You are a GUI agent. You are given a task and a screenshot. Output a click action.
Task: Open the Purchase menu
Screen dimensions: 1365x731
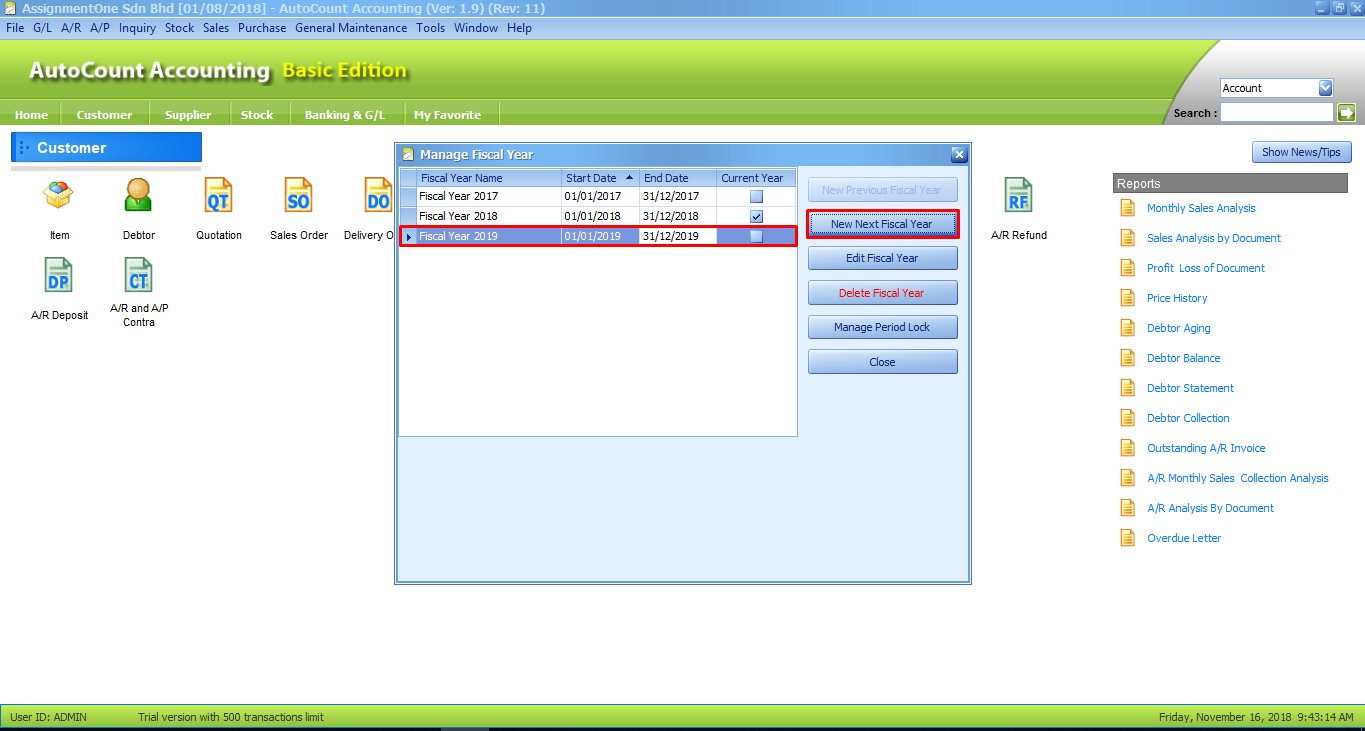[x=262, y=28]
